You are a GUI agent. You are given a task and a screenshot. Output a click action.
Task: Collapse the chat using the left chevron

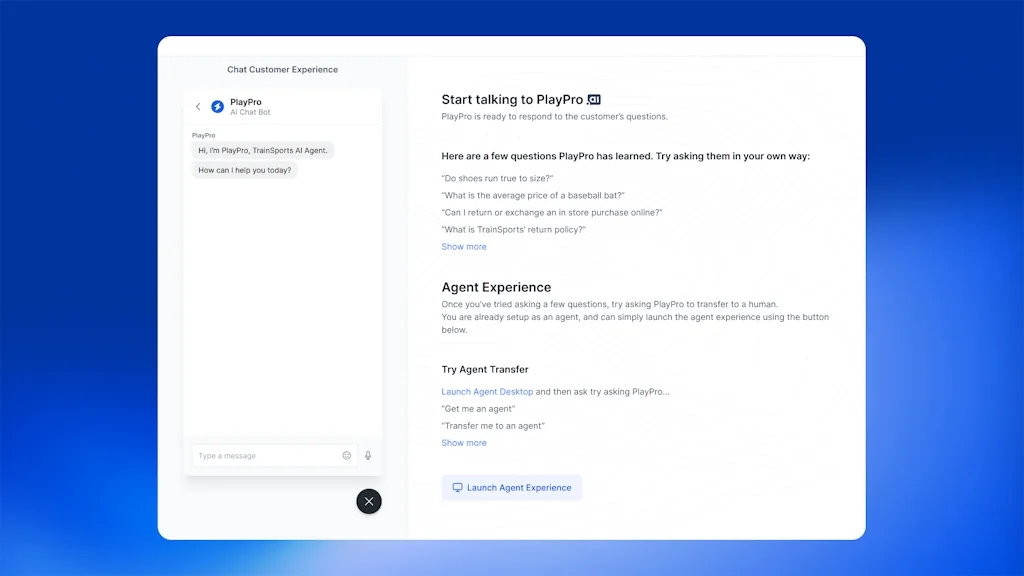tap(198, 106)
